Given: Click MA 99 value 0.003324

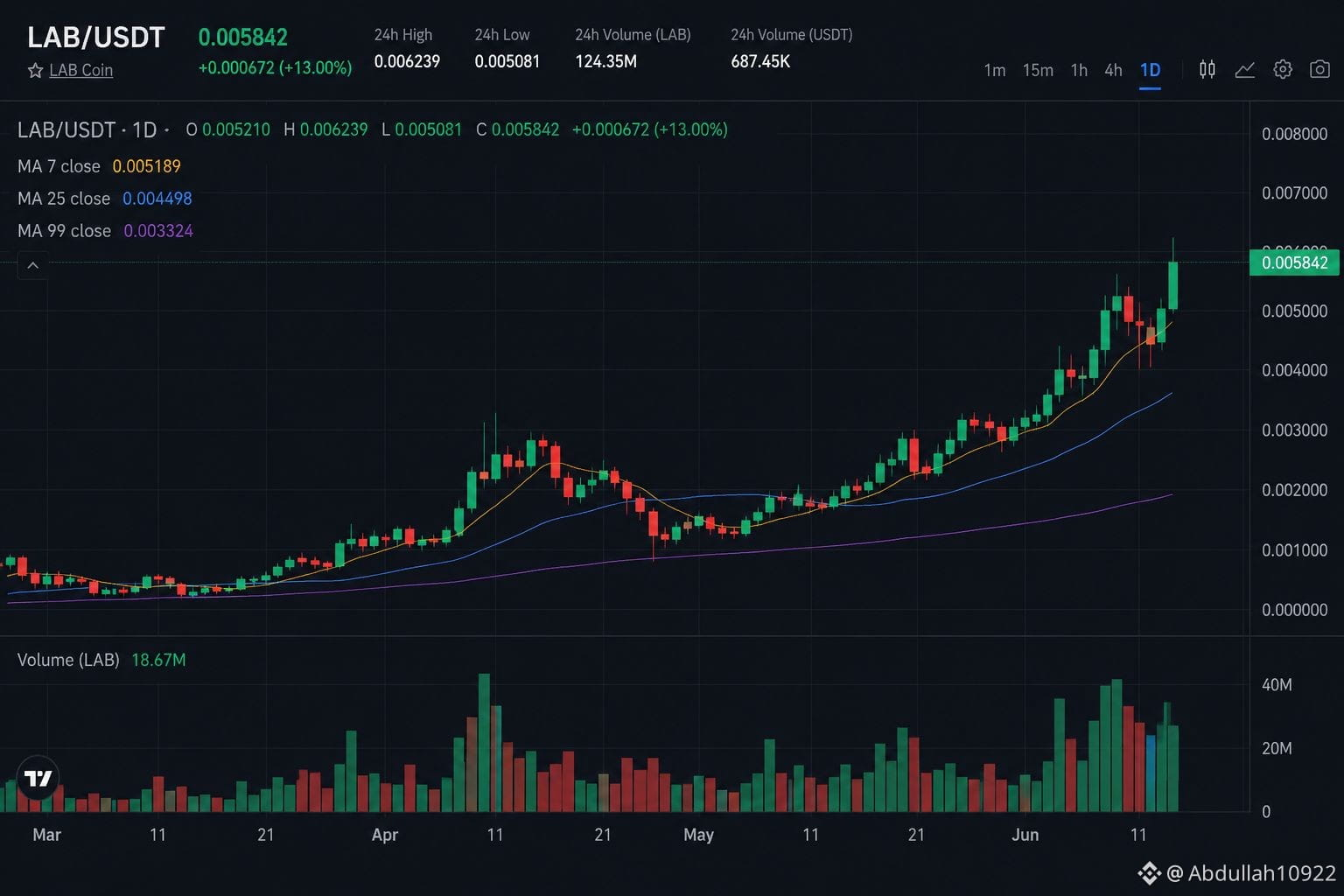Looking at the screenshot, I should (158, 231).
